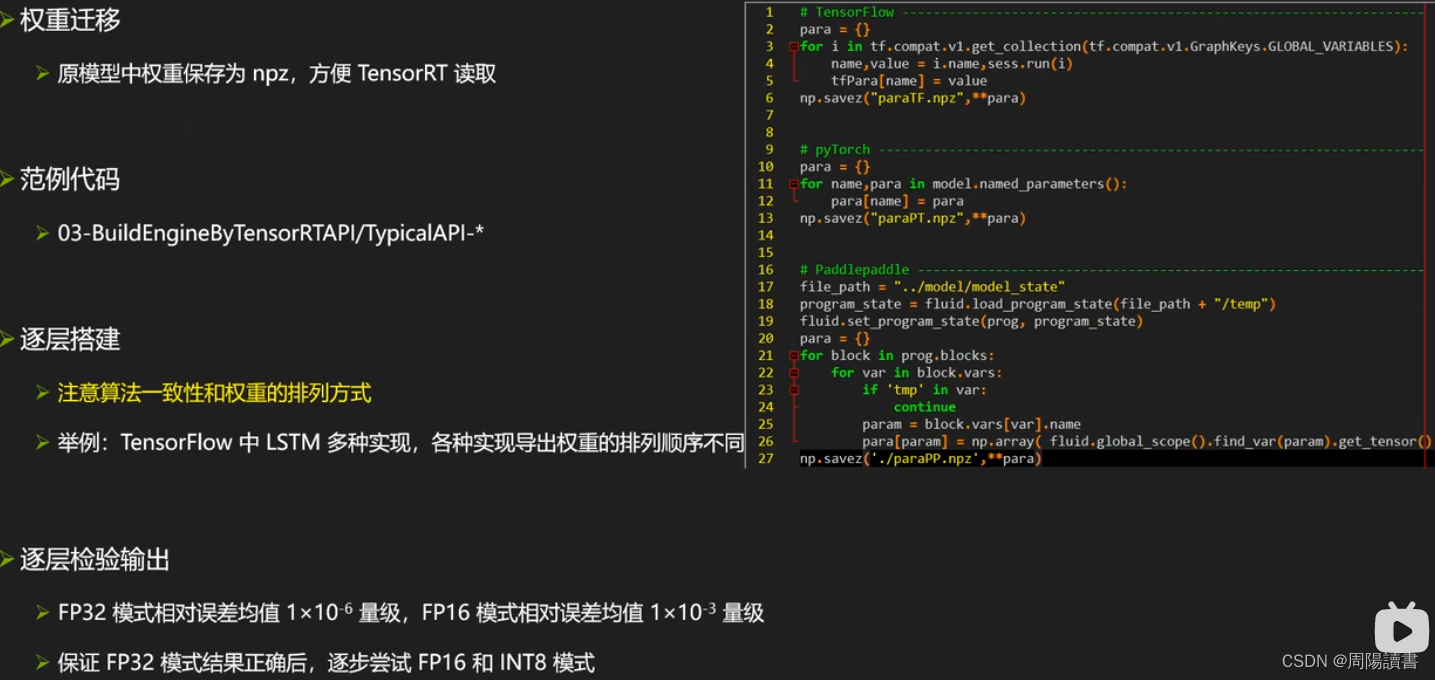Viewport: 1435px width, 680px height.
Task: Click the np.savez("paraPT.npz",**para) line
Action: [913, 218]
